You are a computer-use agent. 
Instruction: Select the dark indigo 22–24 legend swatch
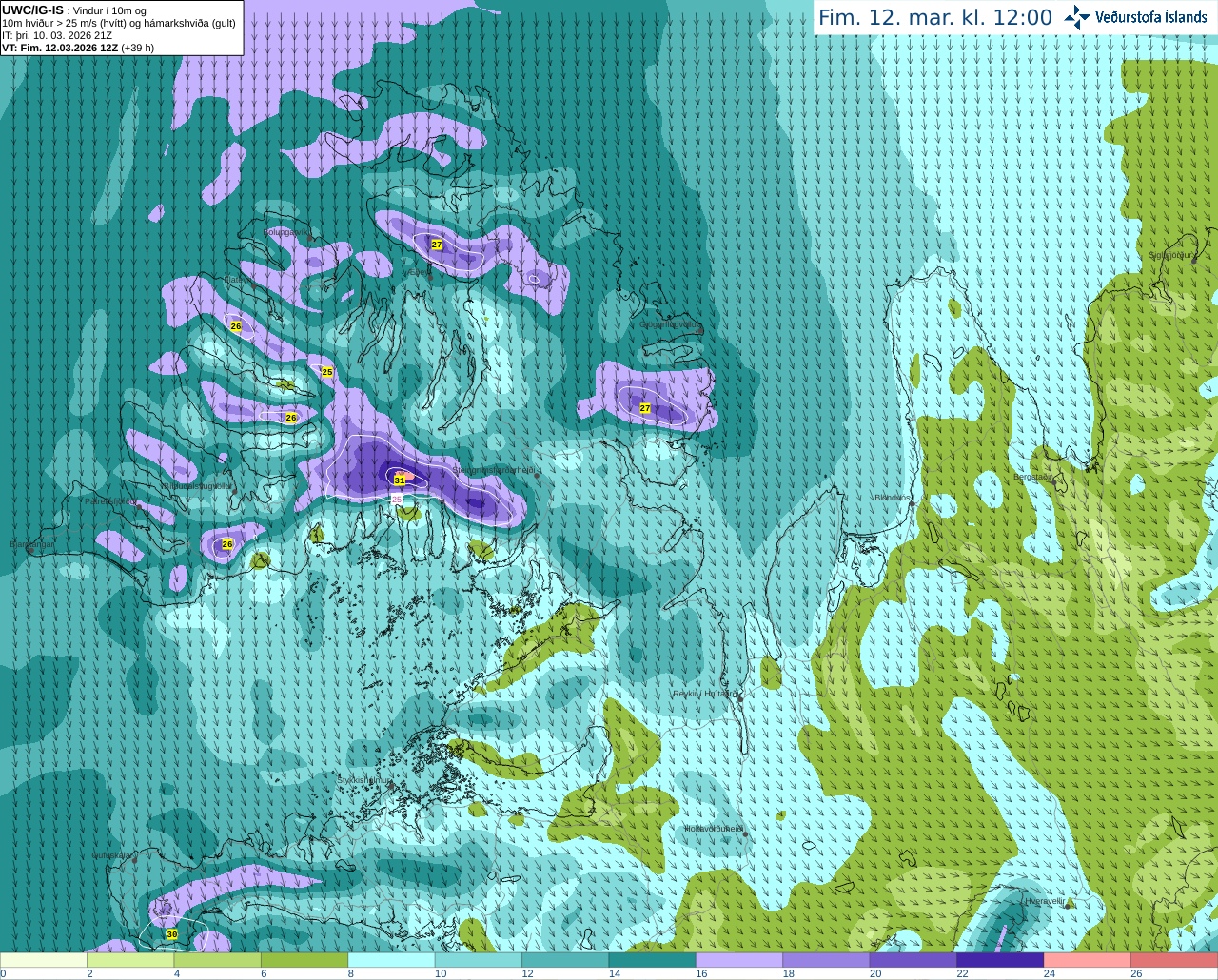point(1000,960)
